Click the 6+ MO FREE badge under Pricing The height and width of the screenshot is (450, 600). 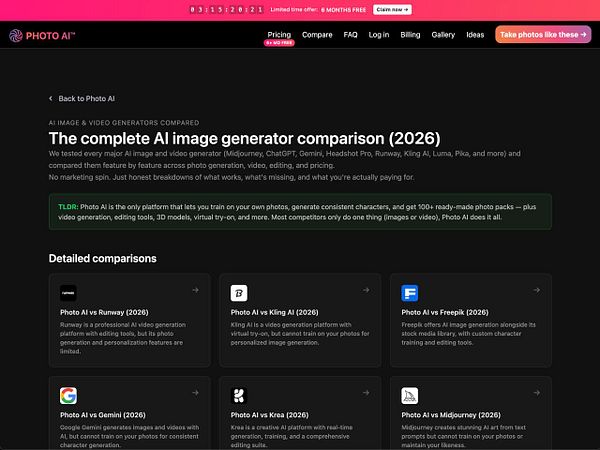click(x=279, y=43)
